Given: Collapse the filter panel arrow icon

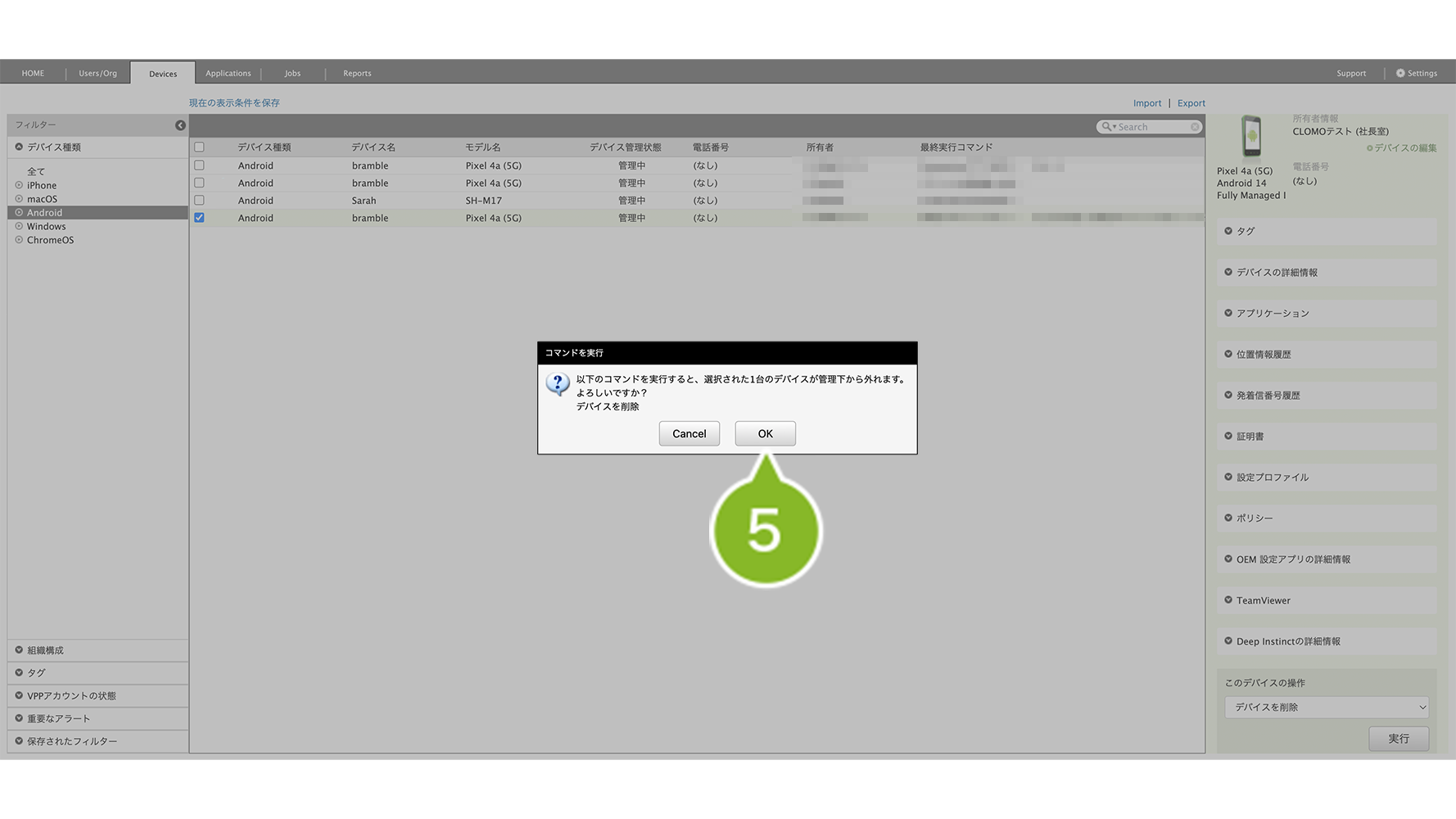Looking at the screenshot, I should click(180, 125).
